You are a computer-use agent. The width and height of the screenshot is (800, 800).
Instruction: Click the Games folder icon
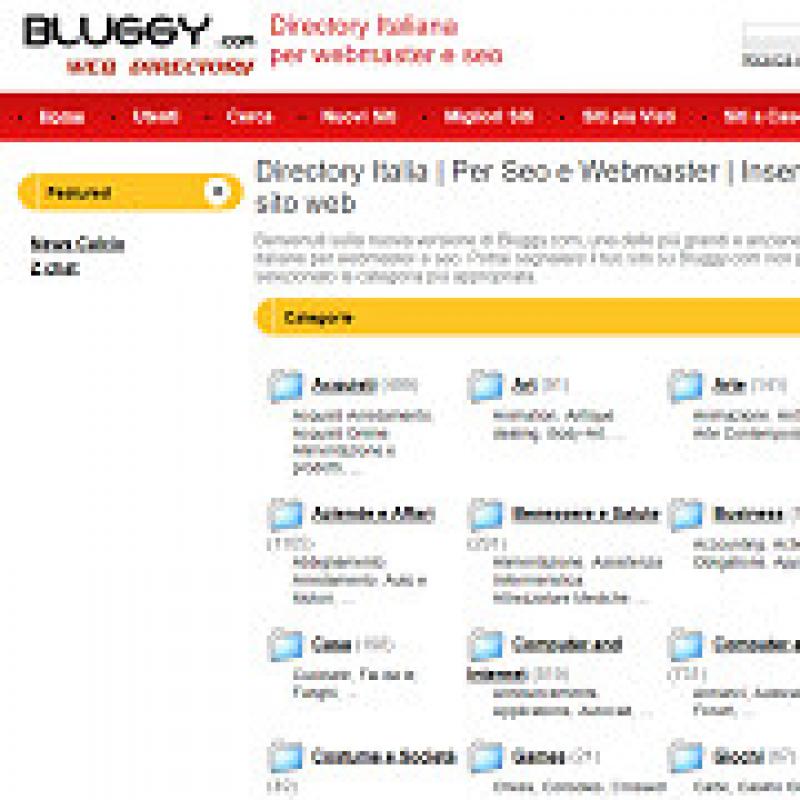pyautogui.click(x=486, y=757)
